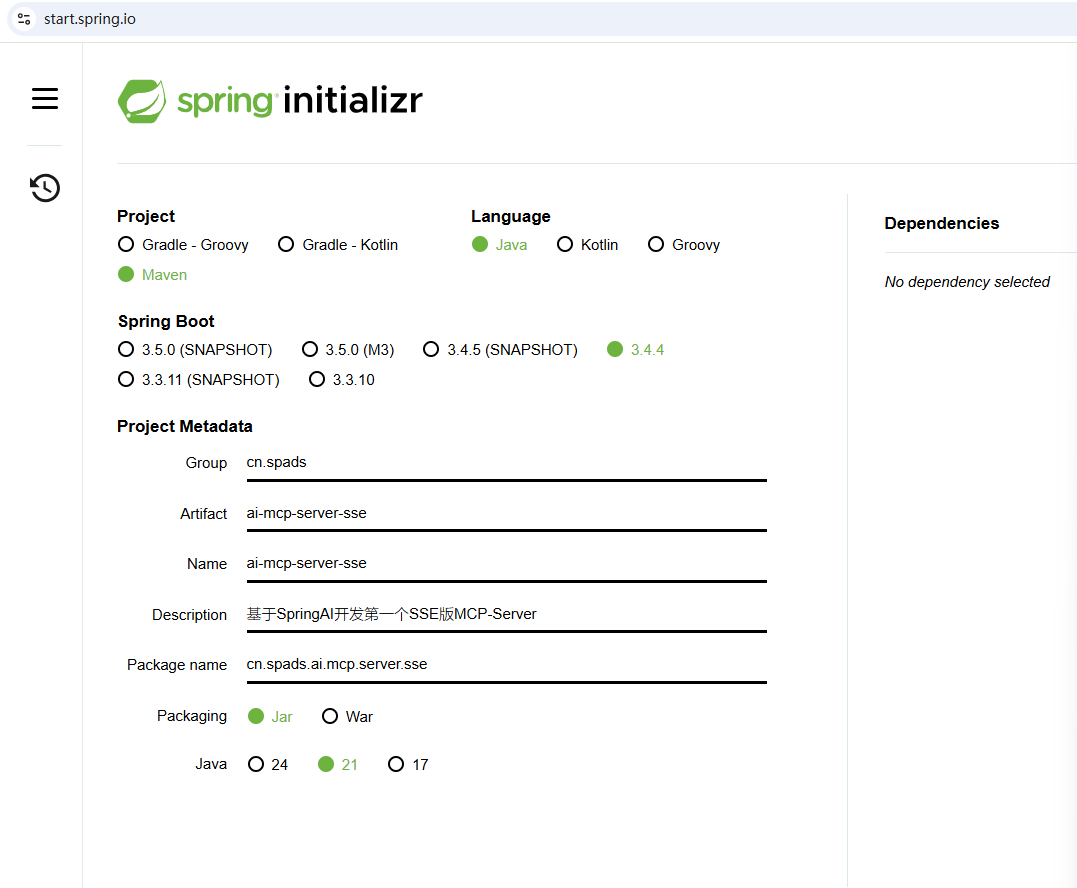Click the site info icon in address bar
Image resolution: width=1077 pixels, height=888 pixels.
coord(24,19)
